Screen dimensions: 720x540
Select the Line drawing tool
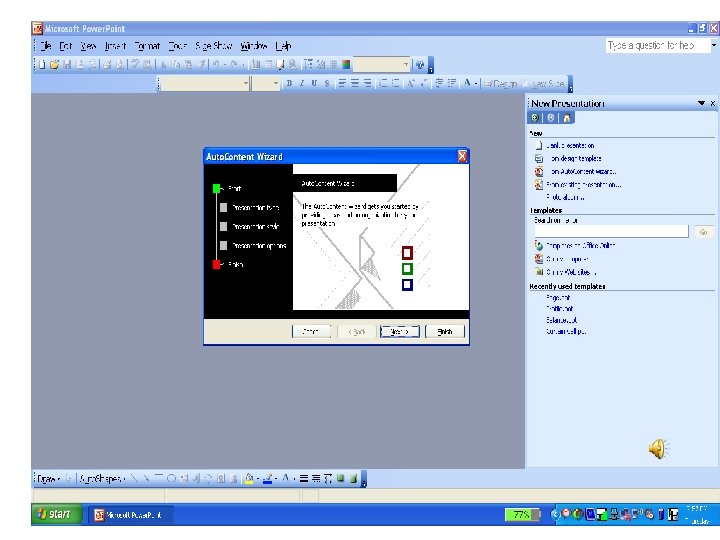pos(134,479)
